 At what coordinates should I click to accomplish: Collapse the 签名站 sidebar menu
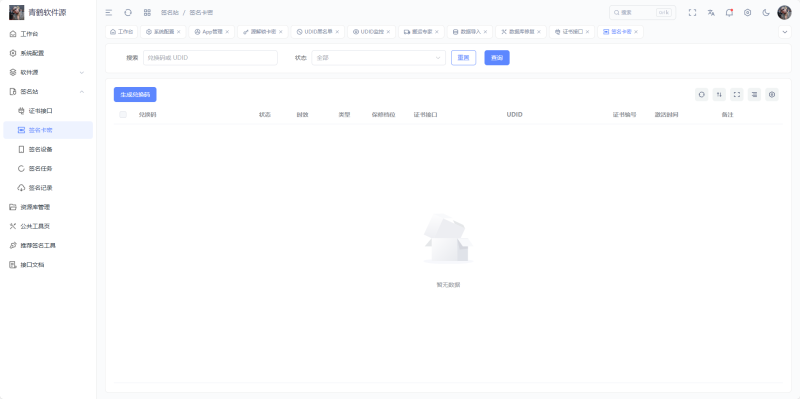[x=48, y=91]
